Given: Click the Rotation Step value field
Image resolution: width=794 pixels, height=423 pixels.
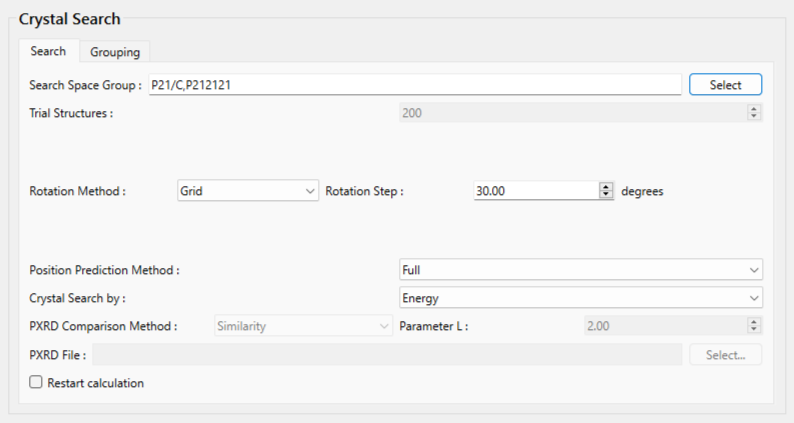Looking at the screenshot, I should point(535,191).
